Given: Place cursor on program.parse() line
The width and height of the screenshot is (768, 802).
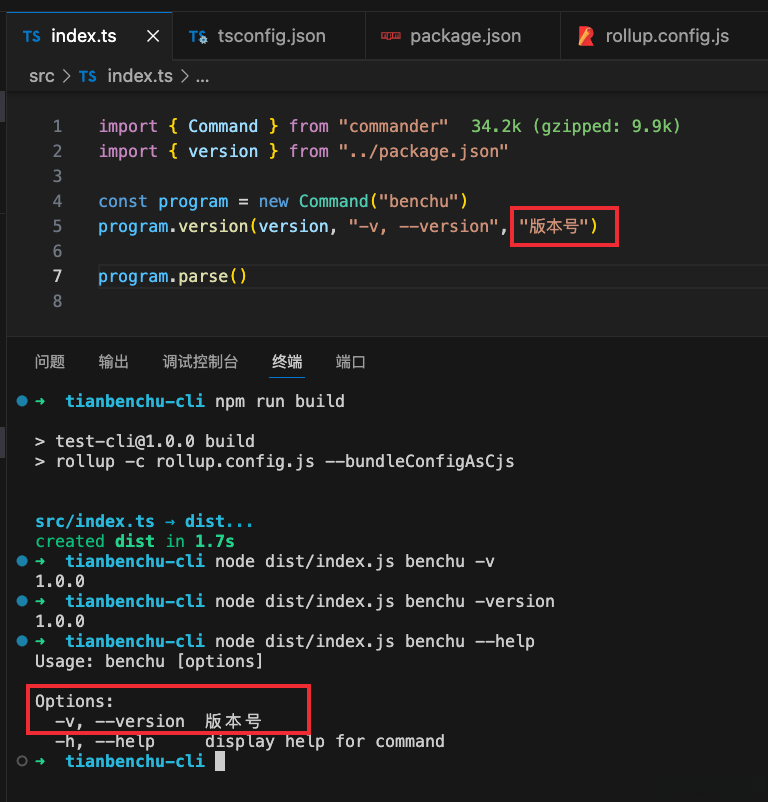Looking at the screenshot, I should [172, 276].
